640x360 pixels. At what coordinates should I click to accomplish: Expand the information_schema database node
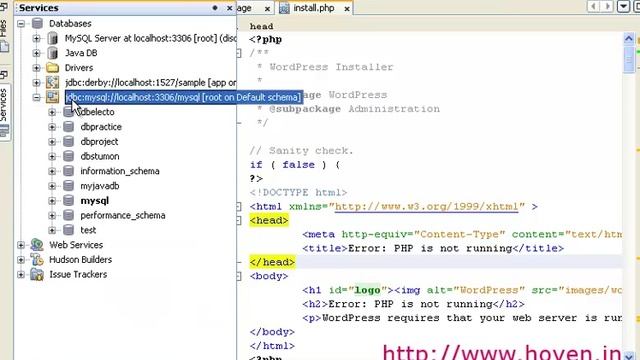(52, 171)
